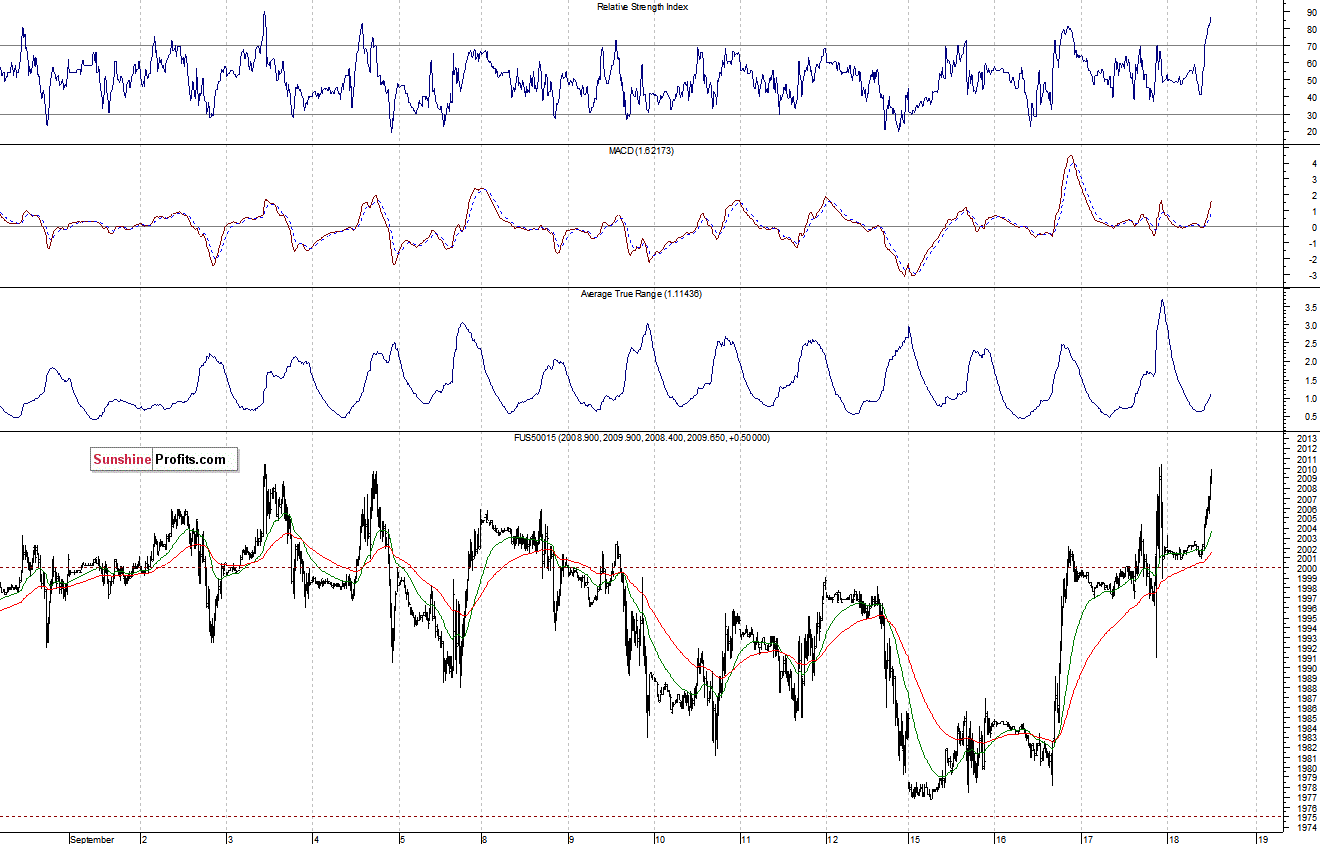This screenshot has width=1320, height=844.
Task: Click the "MACD (1.62173)" panel title
Action: click(642, 150)
